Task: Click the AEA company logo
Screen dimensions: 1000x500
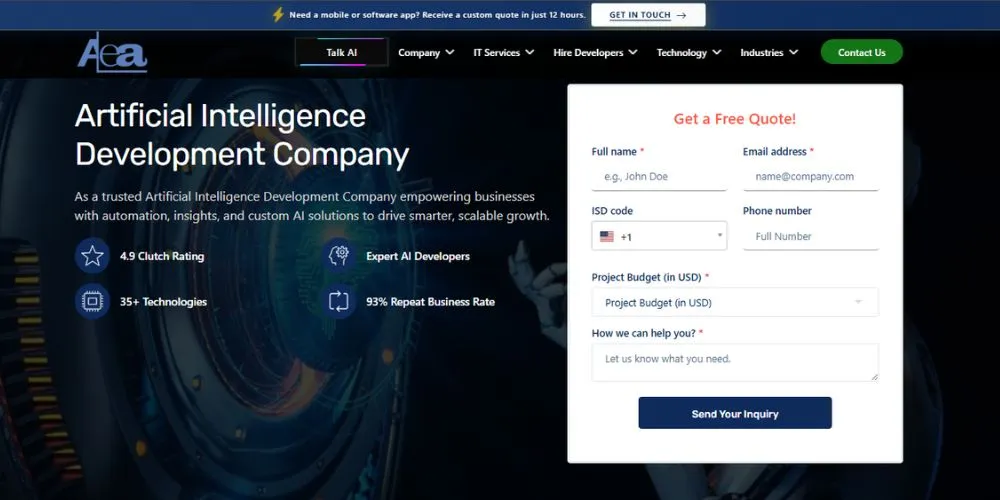Action: click(112, 53)
